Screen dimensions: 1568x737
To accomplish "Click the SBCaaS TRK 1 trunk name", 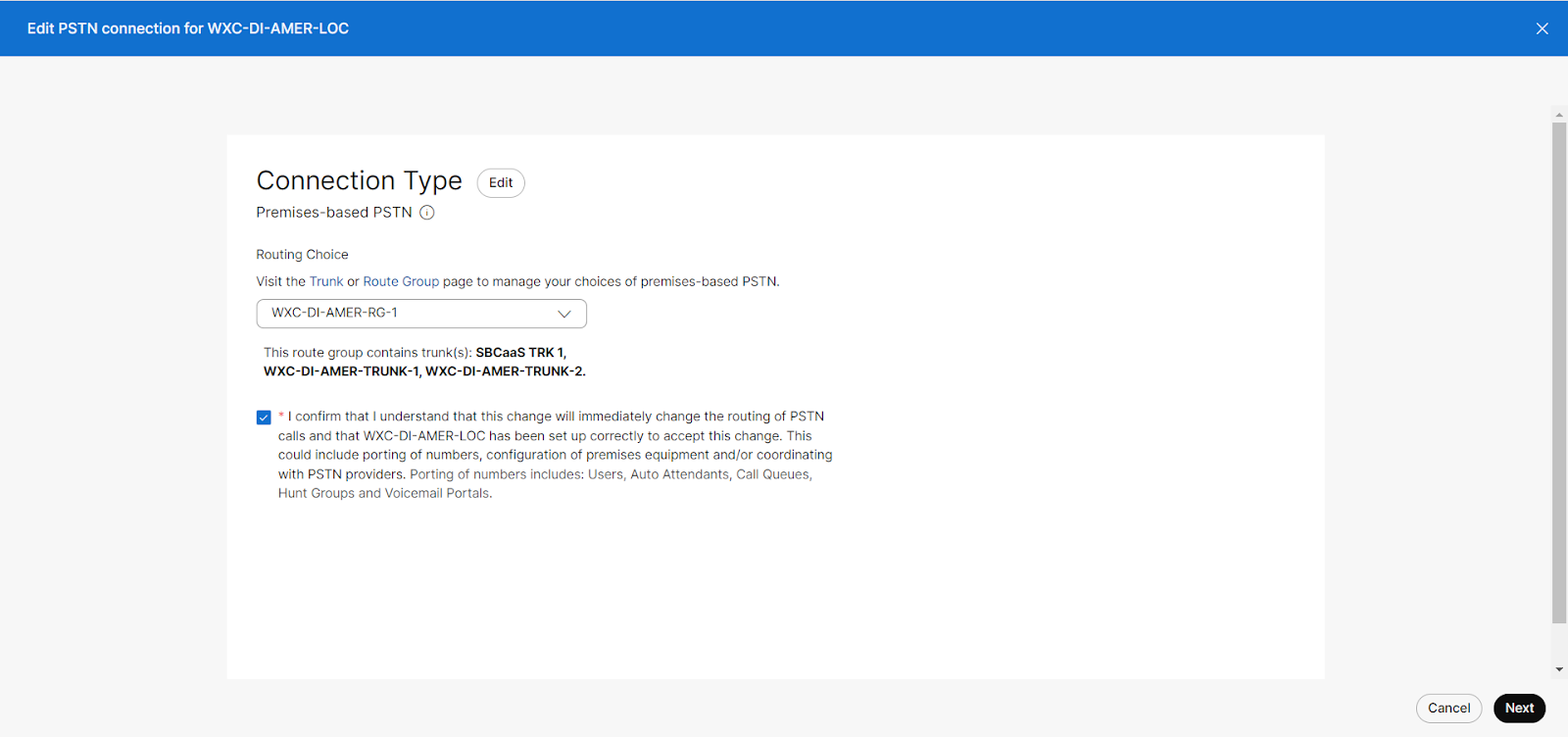I will click(x=519, y=353).
